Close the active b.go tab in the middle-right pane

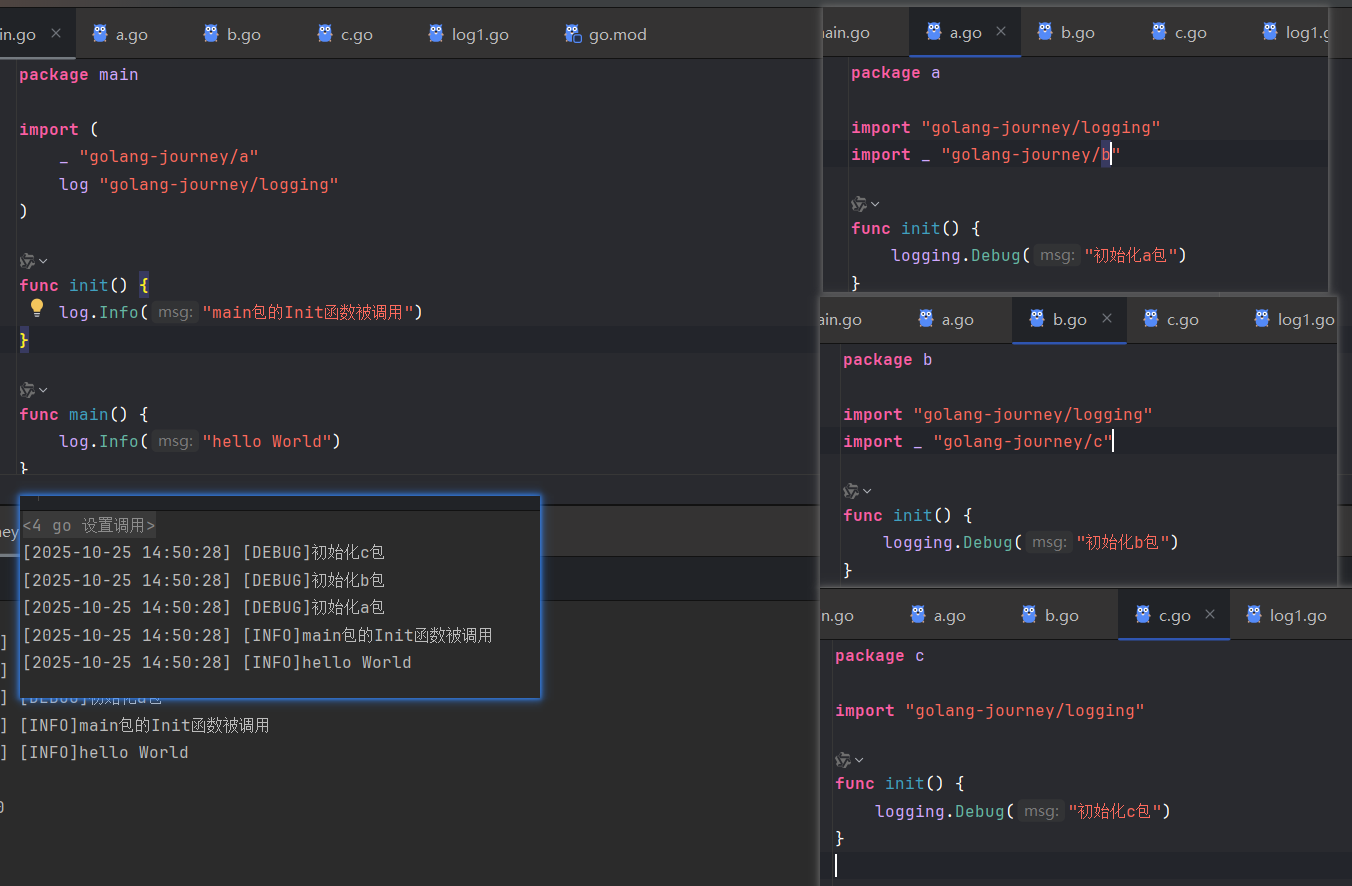coord(1107,319)
